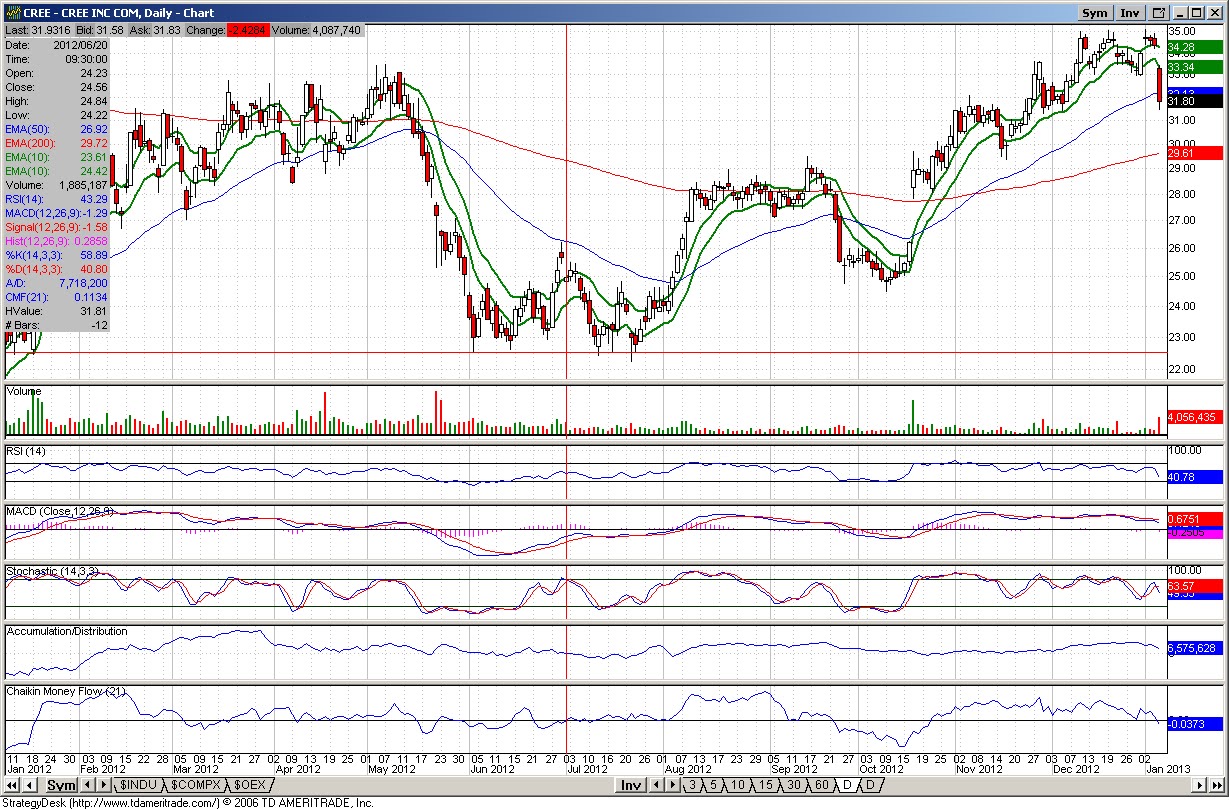Click the Last: 31.9316 quote in header
Image resolution: width=1229 pixels, height=809 pixels.
38,31
